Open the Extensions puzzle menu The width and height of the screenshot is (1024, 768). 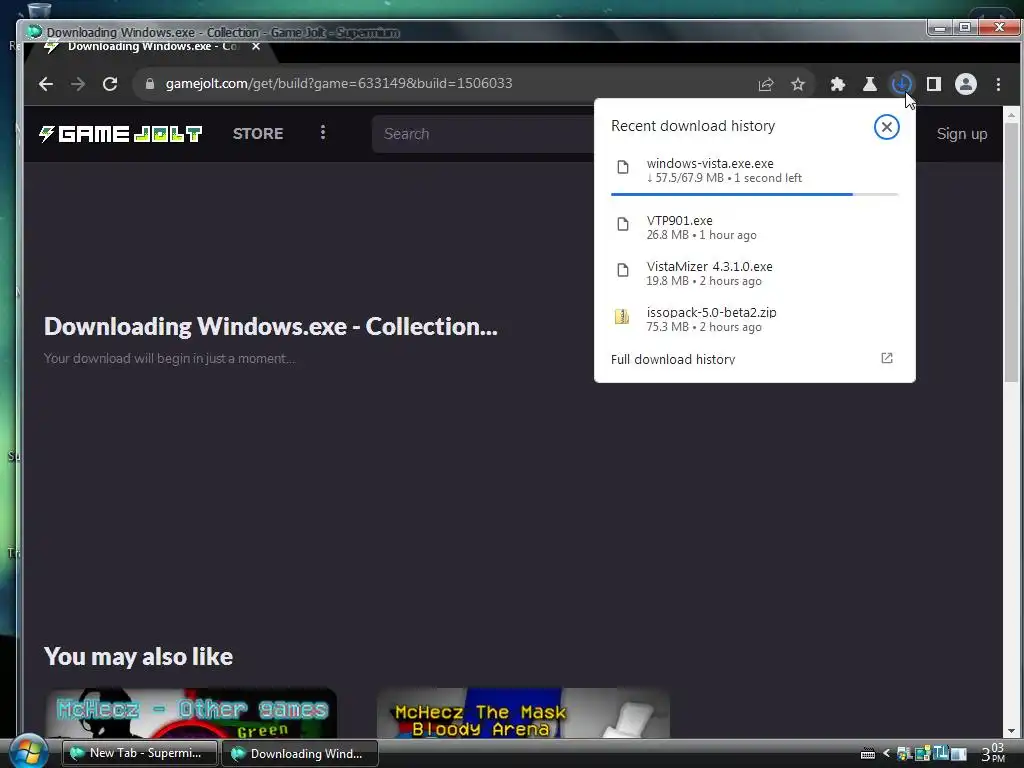click(x=837, y=84)
